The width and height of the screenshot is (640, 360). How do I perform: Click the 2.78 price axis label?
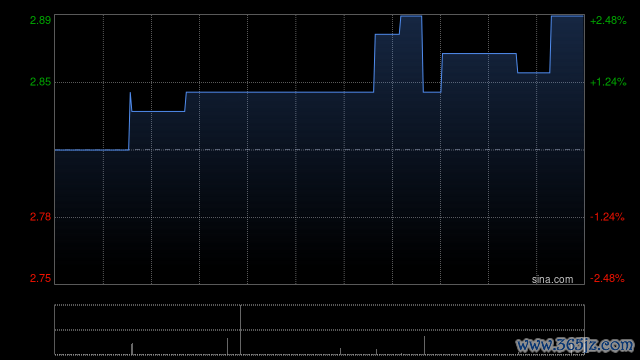click(x=40, y=217)
